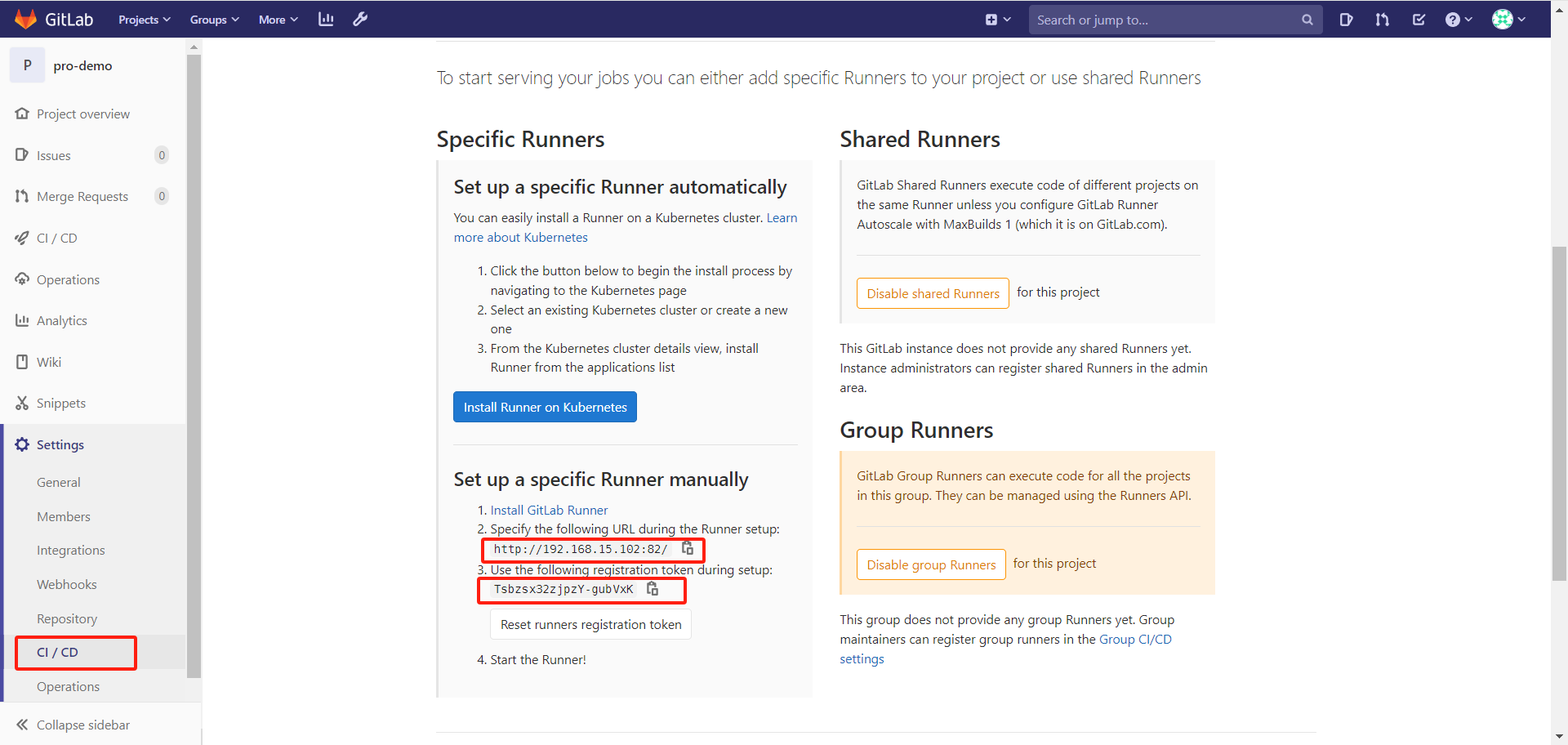Click Install Runner on Kubernetes

[x=545, y=407]
